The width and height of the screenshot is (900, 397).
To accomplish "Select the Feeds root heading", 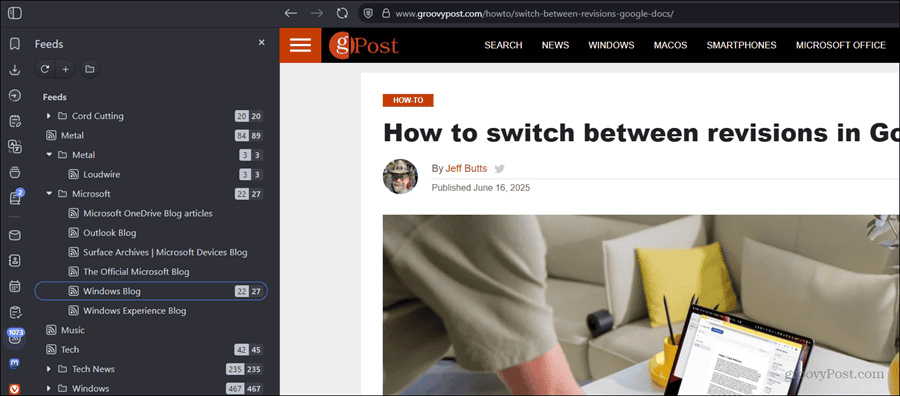I will pyautogui.click(x=55, y=97).
